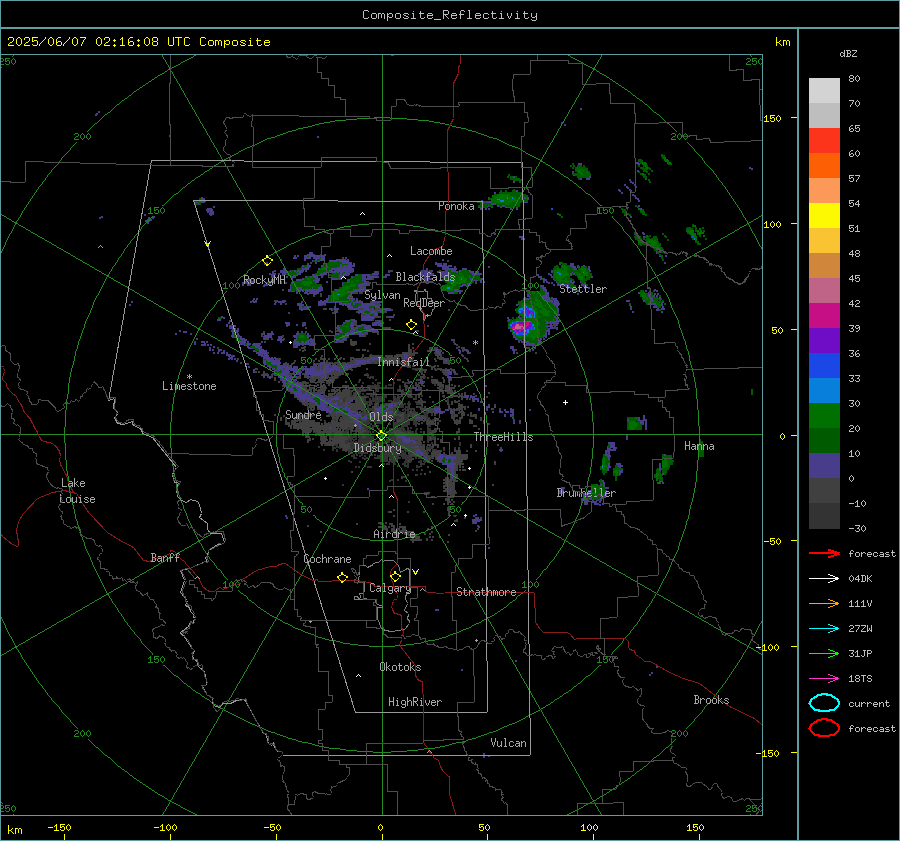Click the Lacombe city label

431,251
